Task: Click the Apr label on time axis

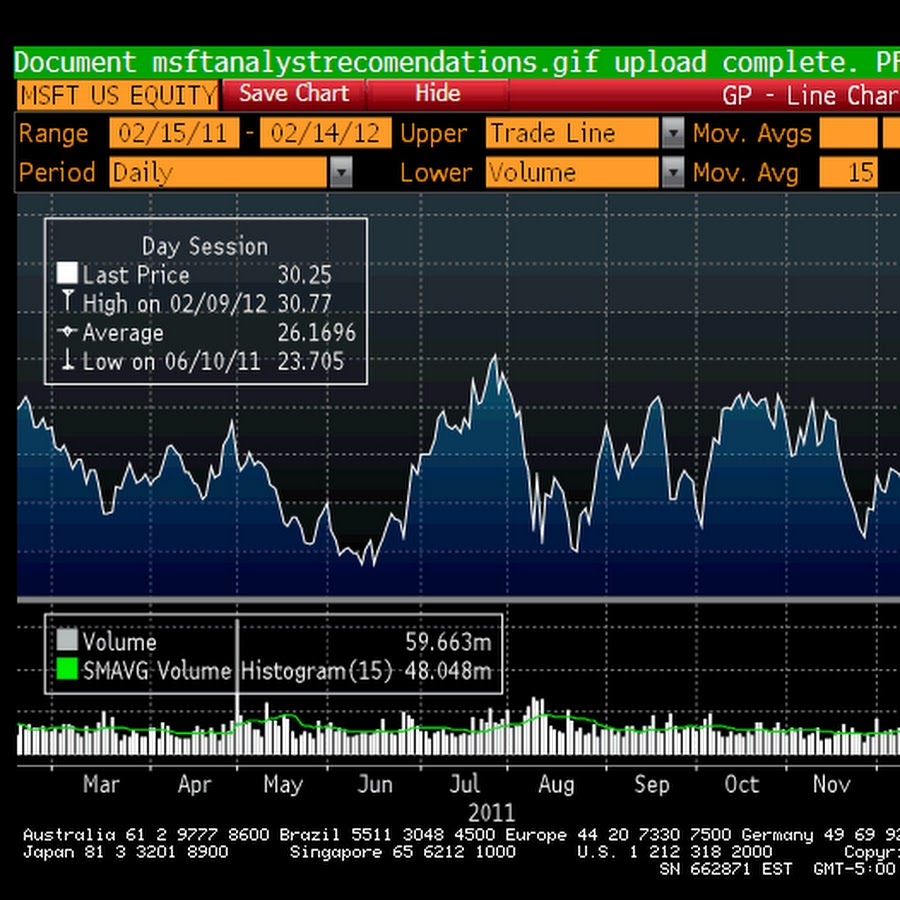Action: pyautogui.click(x=195, y=785)
